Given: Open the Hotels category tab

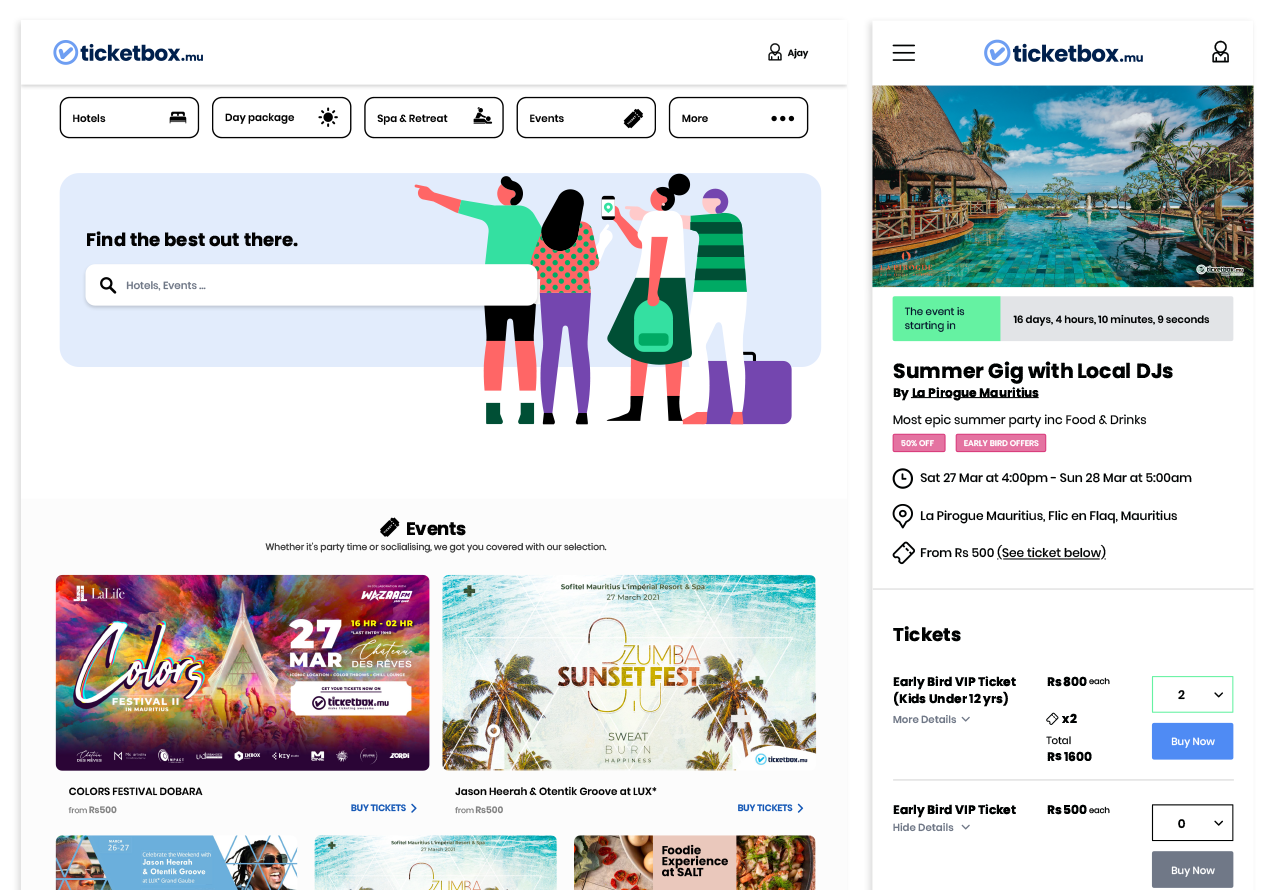Looking at the screenshot, I should (129, 118).
